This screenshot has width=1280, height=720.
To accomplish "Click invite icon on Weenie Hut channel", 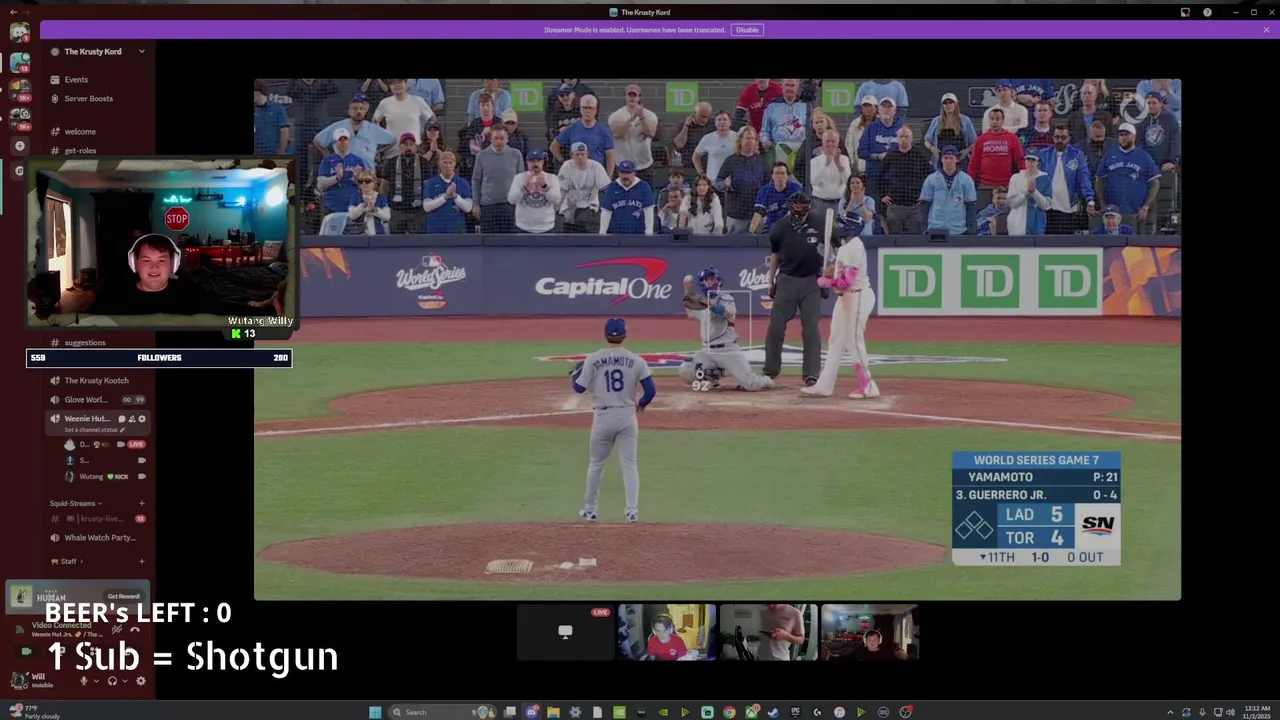I will [132, 419].
